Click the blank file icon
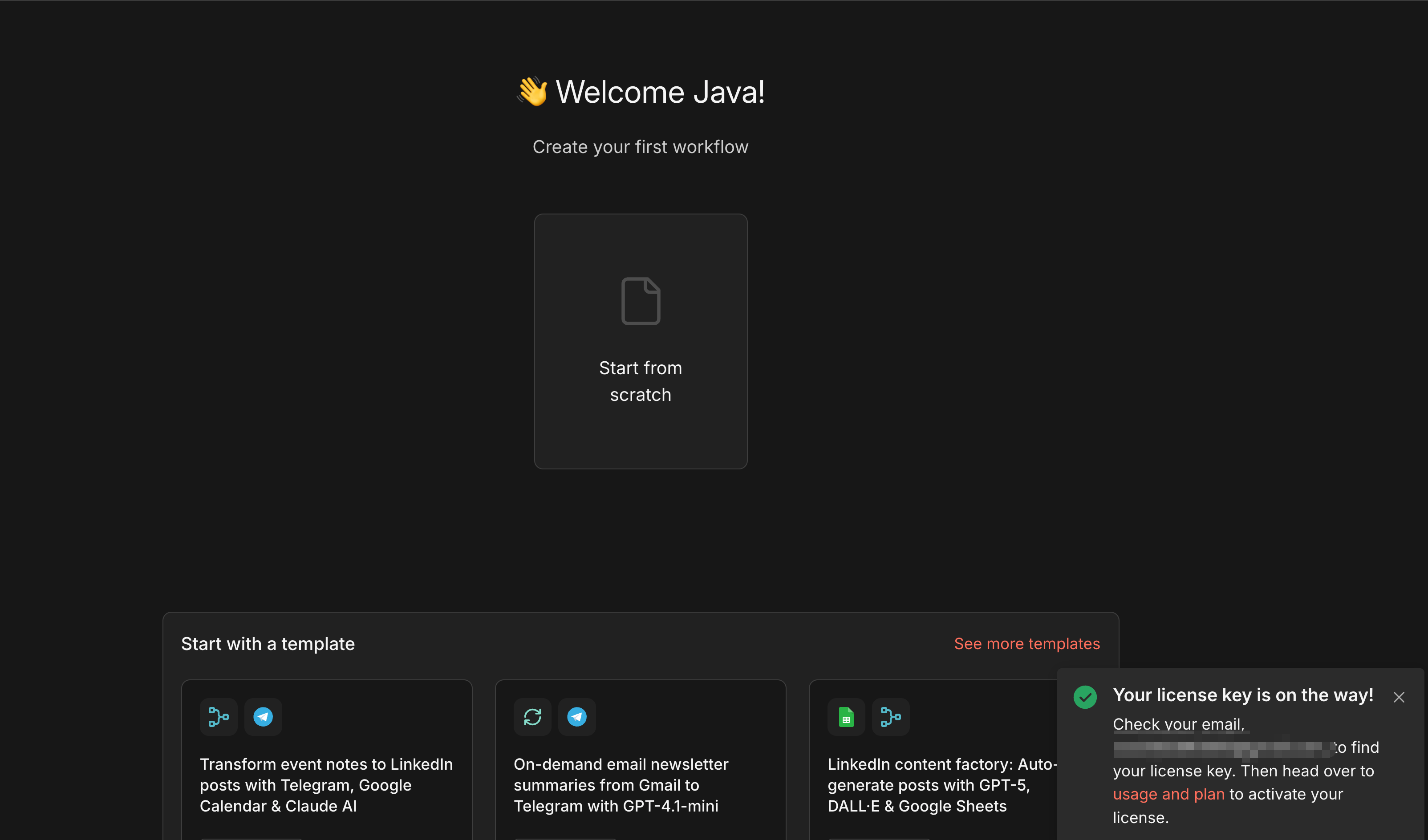1428x840 pixels. (x=641, y=301)
